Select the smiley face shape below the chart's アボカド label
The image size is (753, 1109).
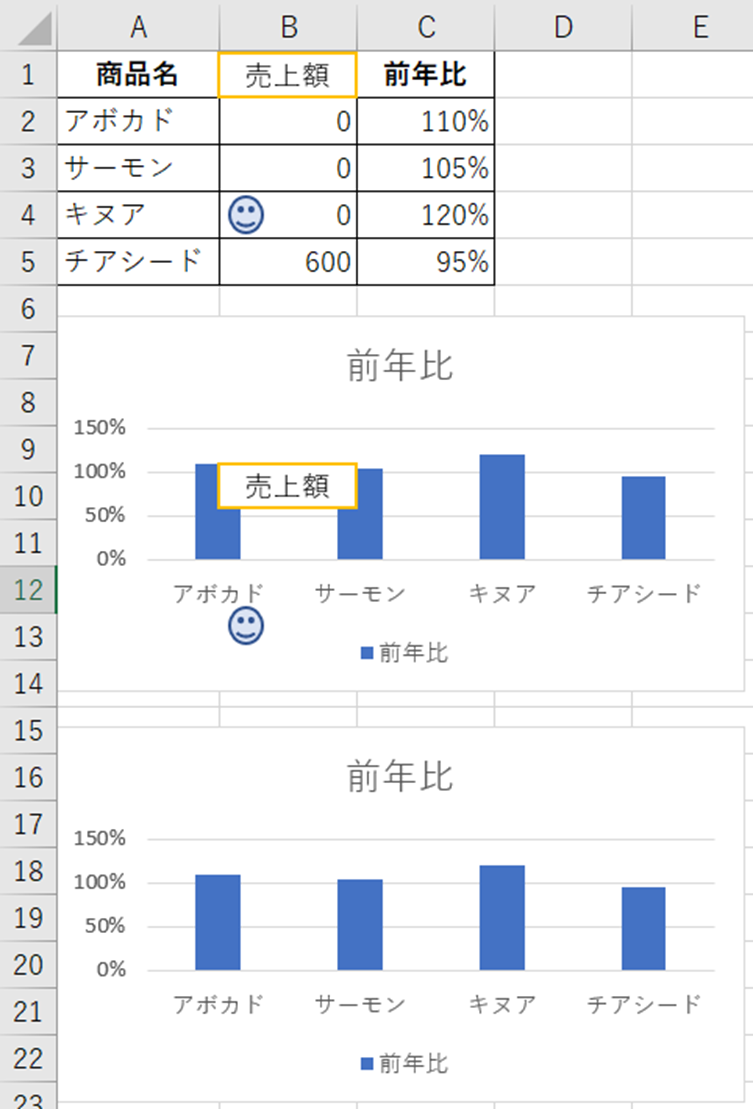tap(245, 627)
